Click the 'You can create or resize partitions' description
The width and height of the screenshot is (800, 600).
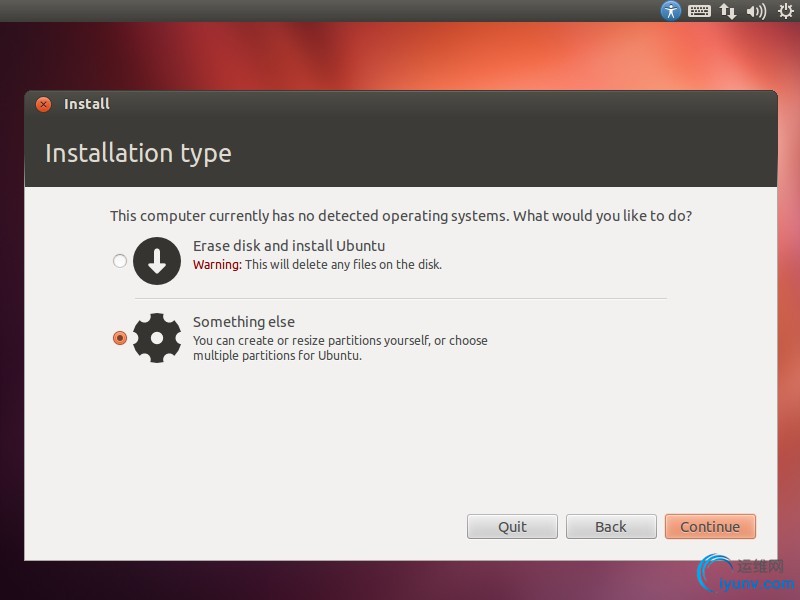[340, 348]
